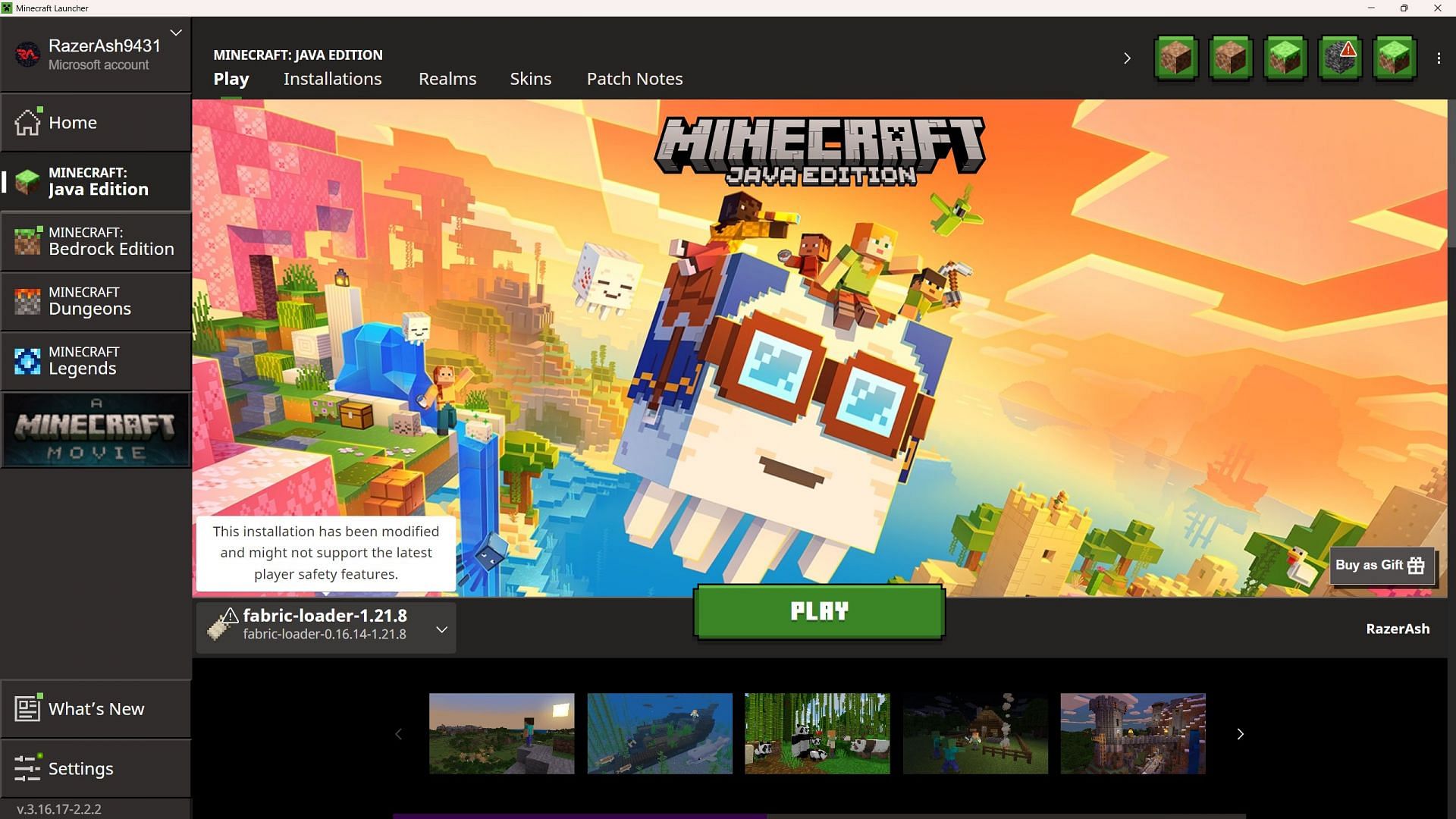Select Minecraft: Bedrock Edition in sidebar
The image size is (1456, 819).
(x=96, y=242)
